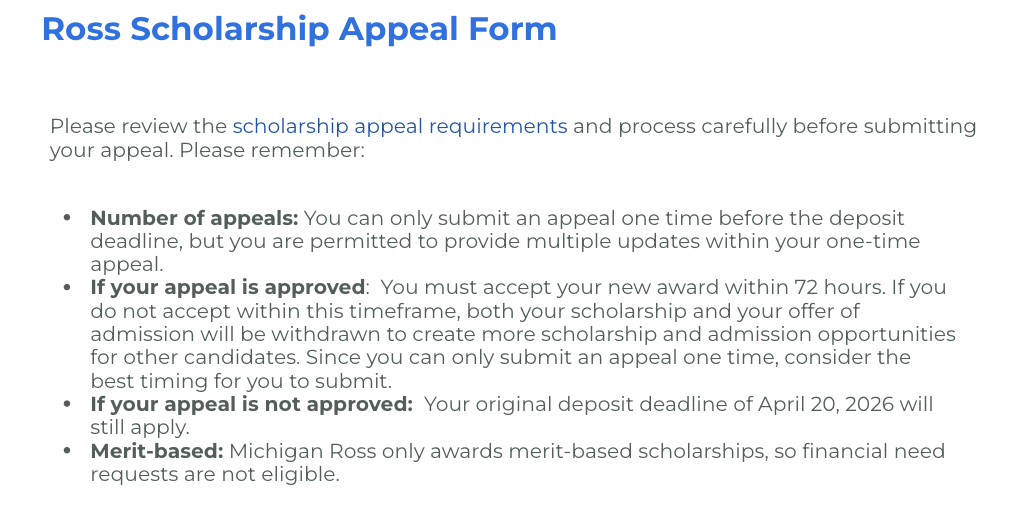This screenshot has height=506, width=1012.
Task: Click the bullet dot before 'Merit-based'
Action: pos(67,451)
